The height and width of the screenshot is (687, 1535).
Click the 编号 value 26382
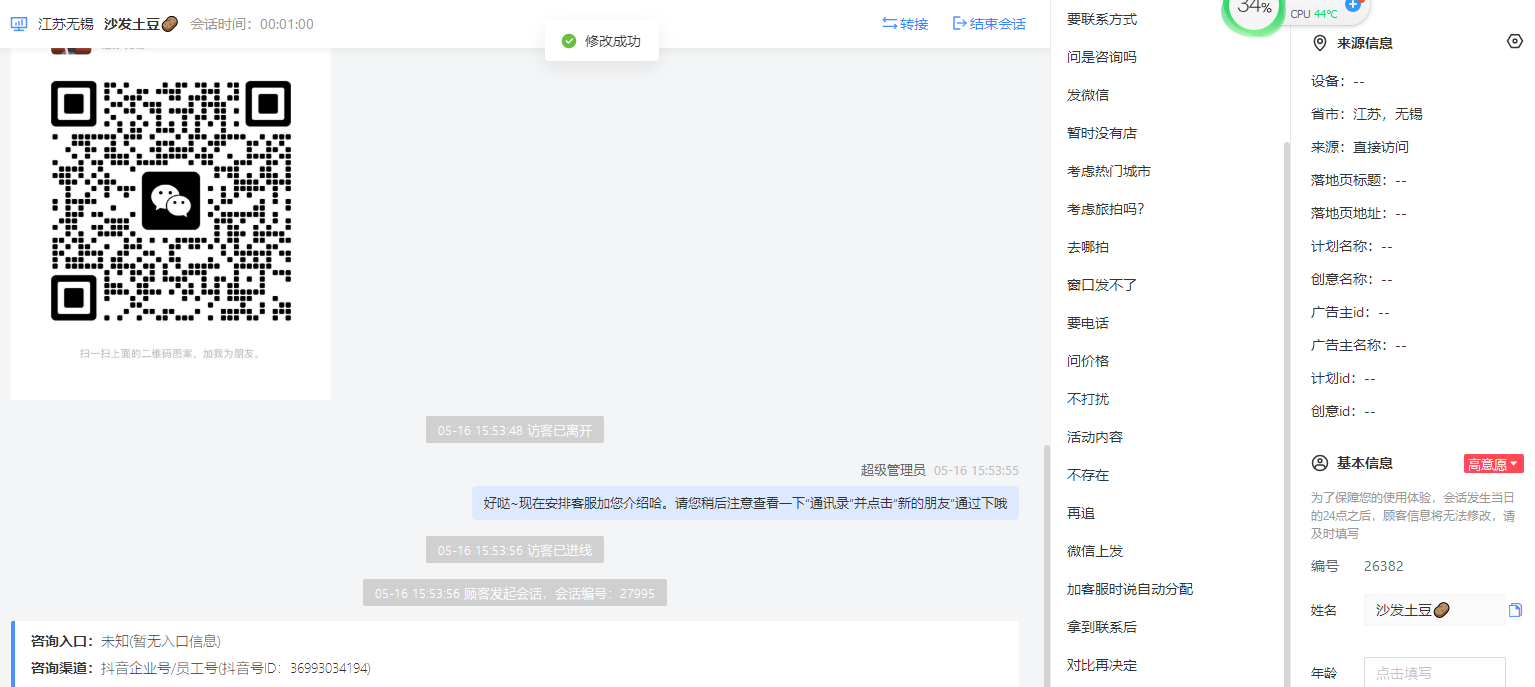(x=1384, y=566)
